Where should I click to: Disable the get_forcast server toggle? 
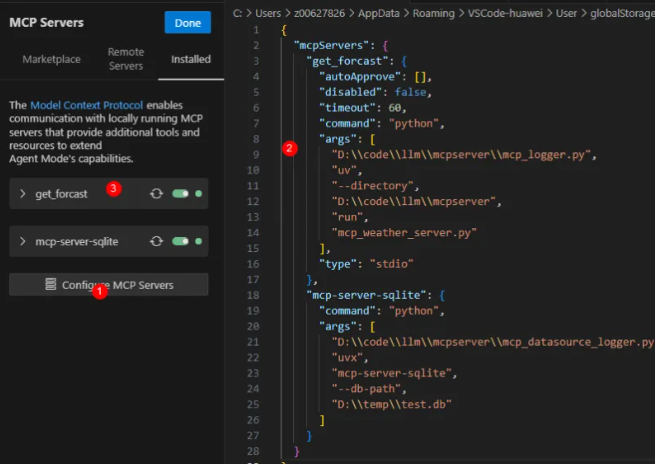(180, 194)
